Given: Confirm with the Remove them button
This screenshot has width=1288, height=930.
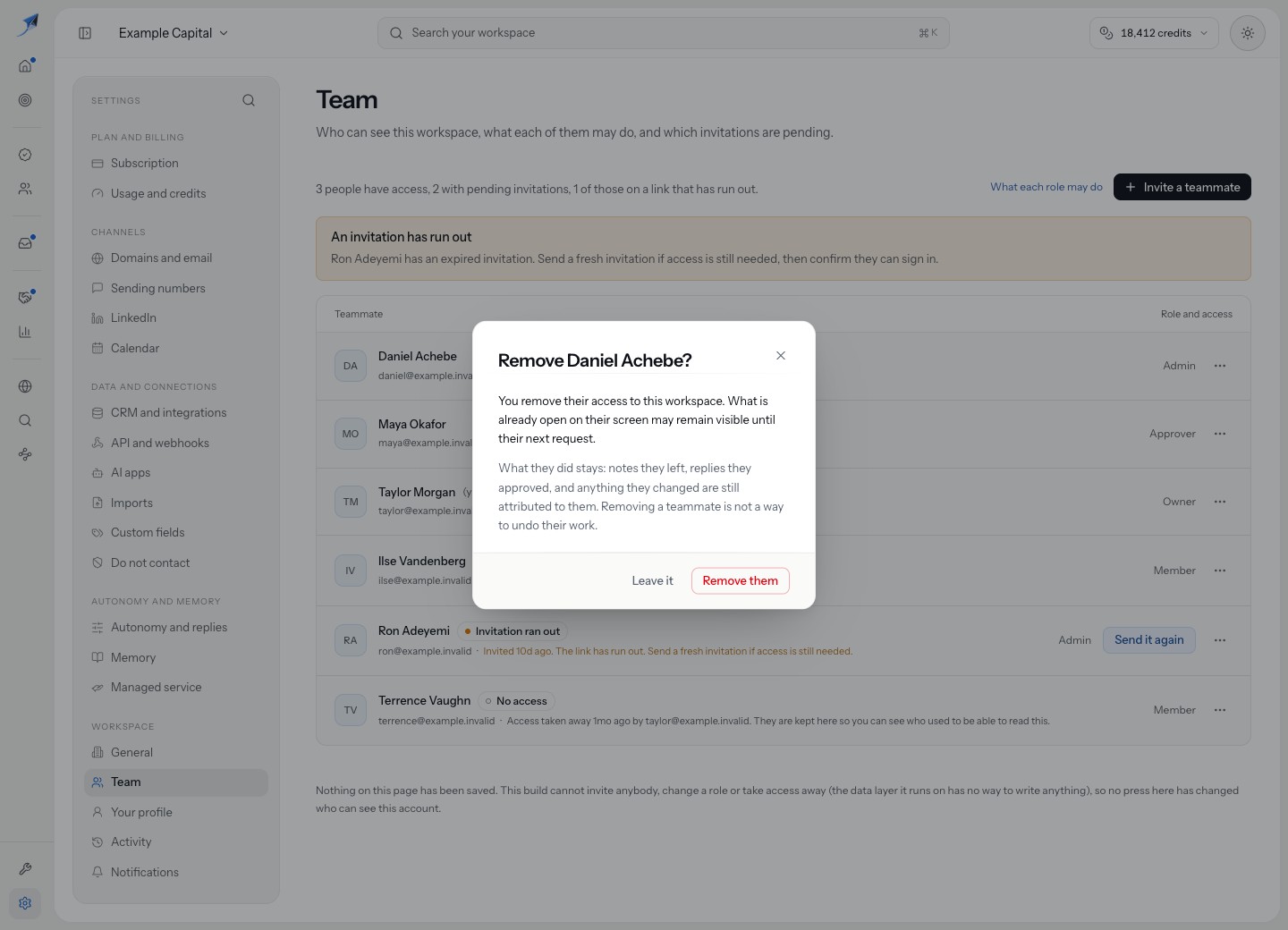Looking at the screenshot, I should [741, 580].
